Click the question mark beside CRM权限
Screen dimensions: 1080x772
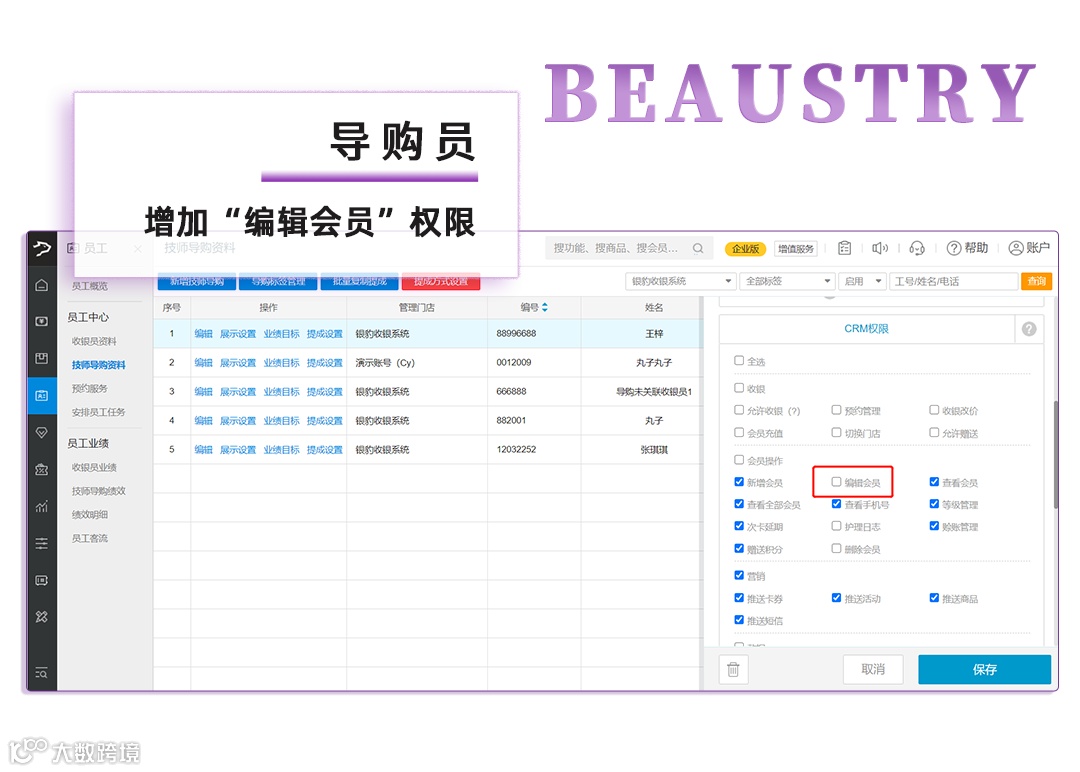(x=1029, y=329)
